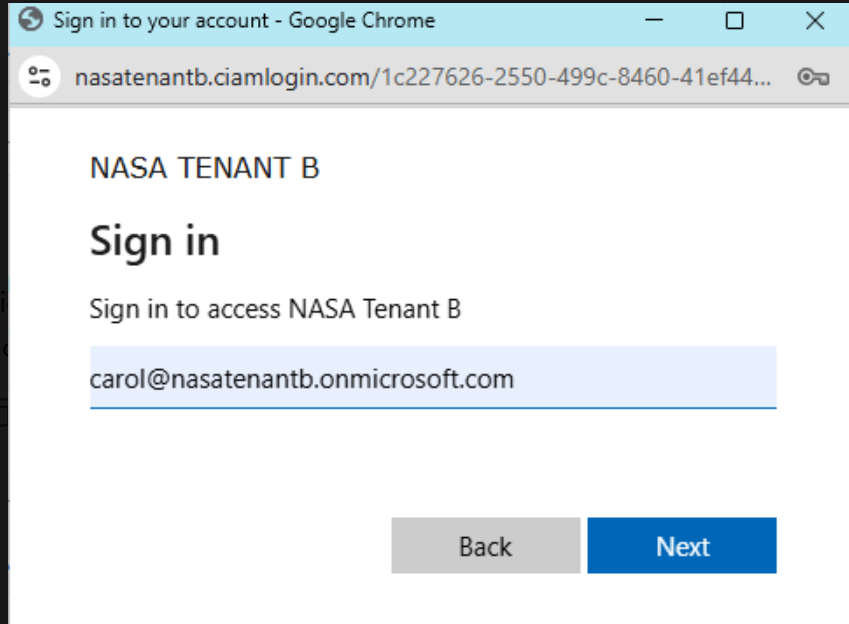Minimize the Chrome sign-in window

[654, 21]
